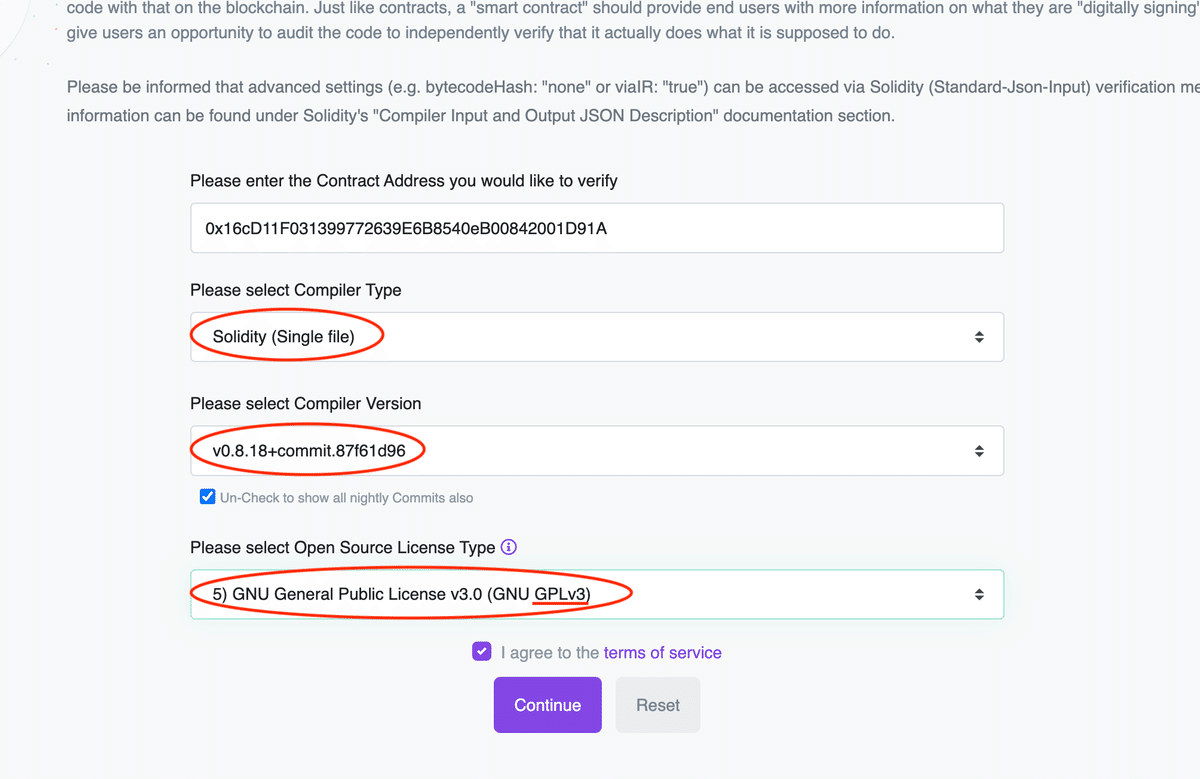Click the Continue button
Image resolution: width=1200 pixels, height=779 pixels.
(x=547, y=705)
